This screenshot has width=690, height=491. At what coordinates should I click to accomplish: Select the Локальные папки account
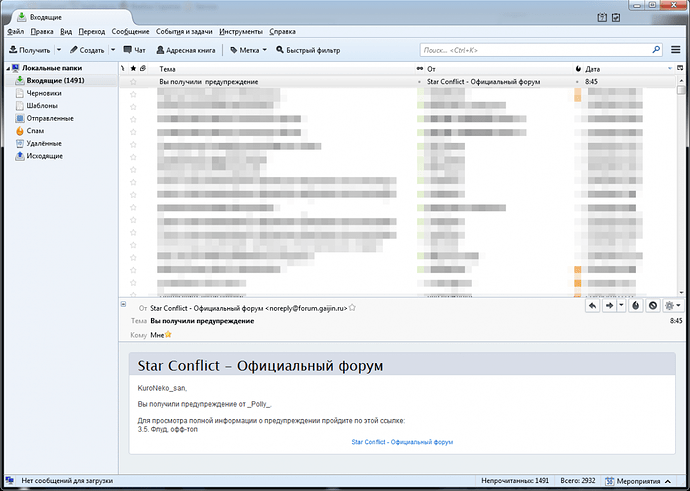pos(52,68)
